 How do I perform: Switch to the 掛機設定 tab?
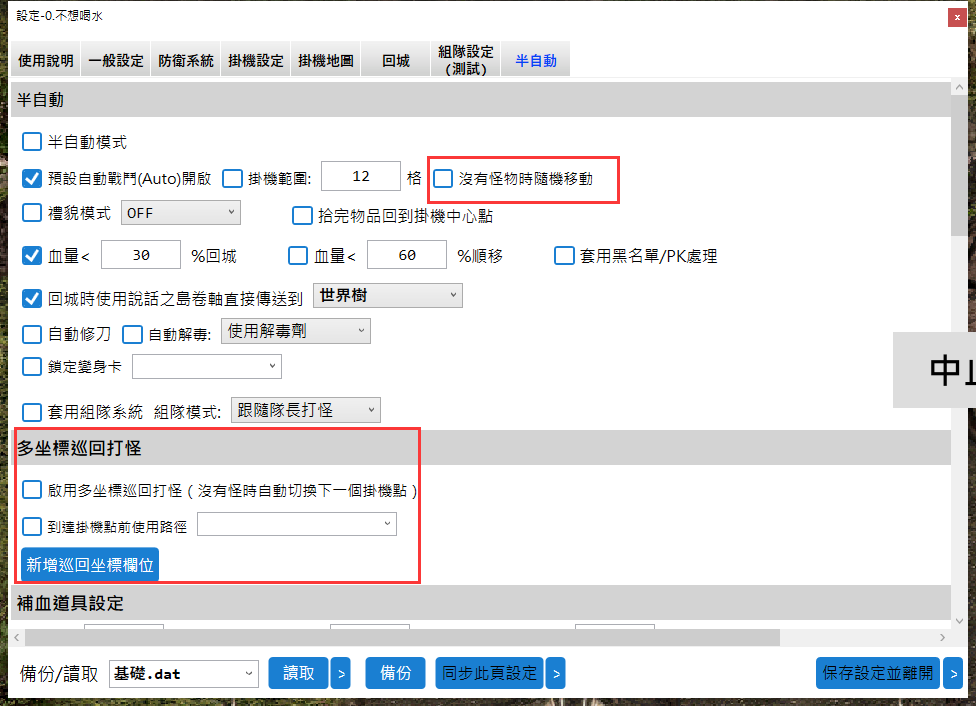[x=256, y=60]
